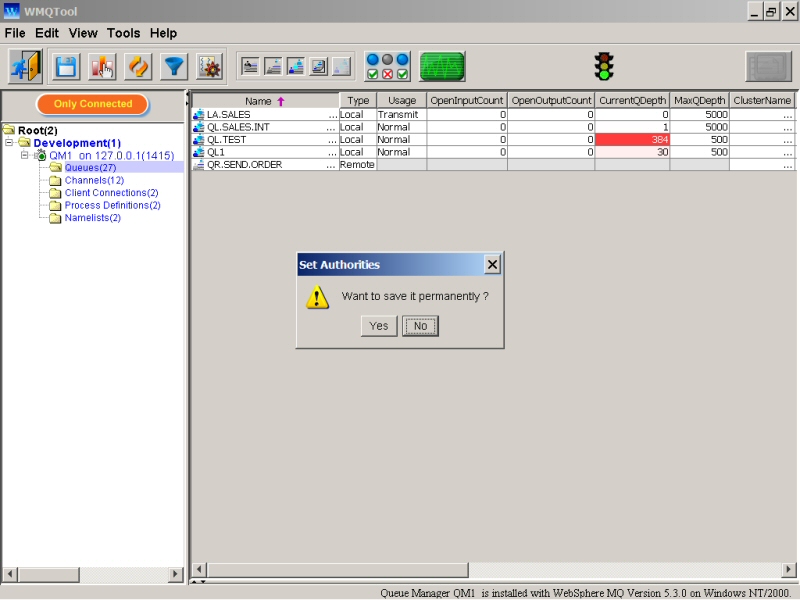The width and height of the screenshot is (800, 600).
Task: Click the blue Filter funnel icon
Action: 173,67
